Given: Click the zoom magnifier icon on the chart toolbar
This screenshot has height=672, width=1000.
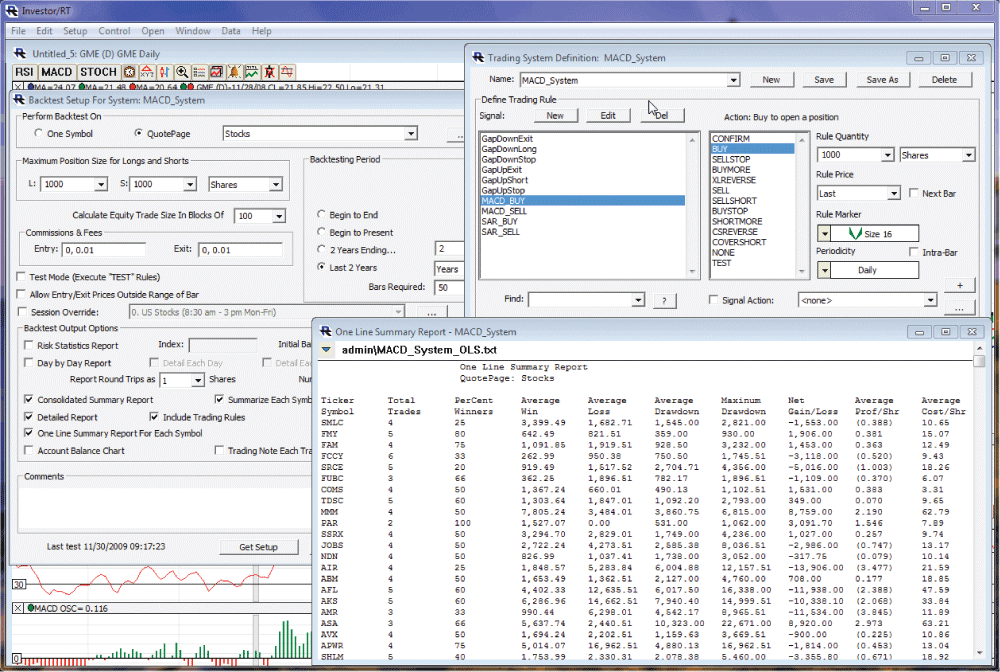Looking at the screenshot, I should pyautogui.click(x=181, y=72).
